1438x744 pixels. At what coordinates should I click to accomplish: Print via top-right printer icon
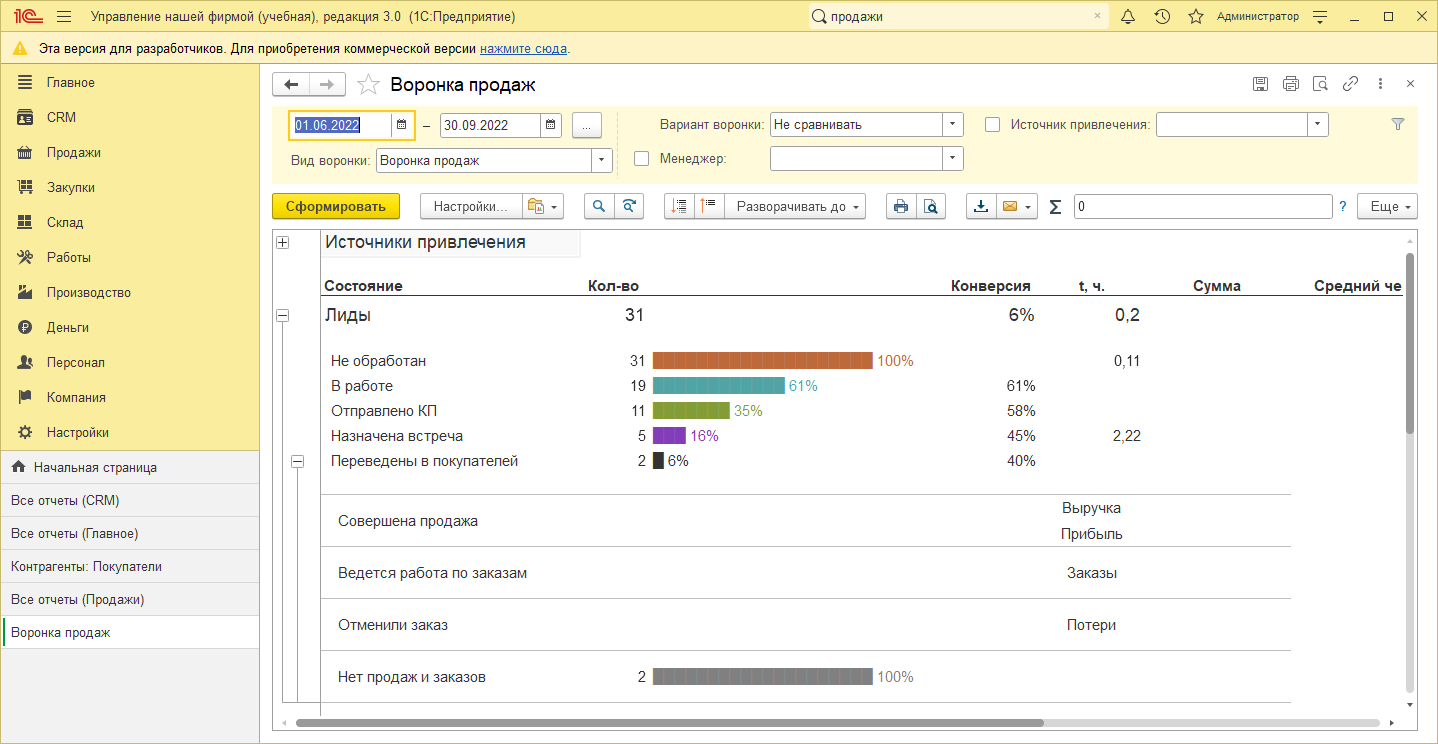tap(1291, 84)
